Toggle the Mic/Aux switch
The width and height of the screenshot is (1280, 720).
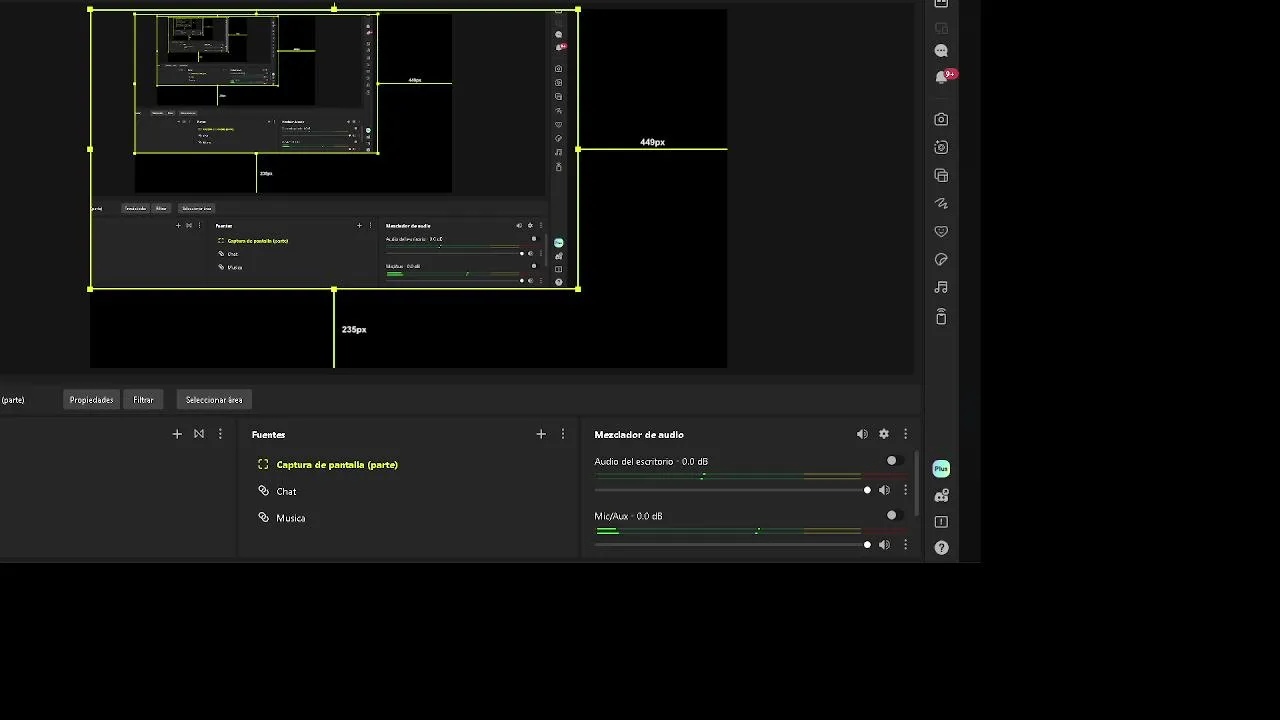896,515
